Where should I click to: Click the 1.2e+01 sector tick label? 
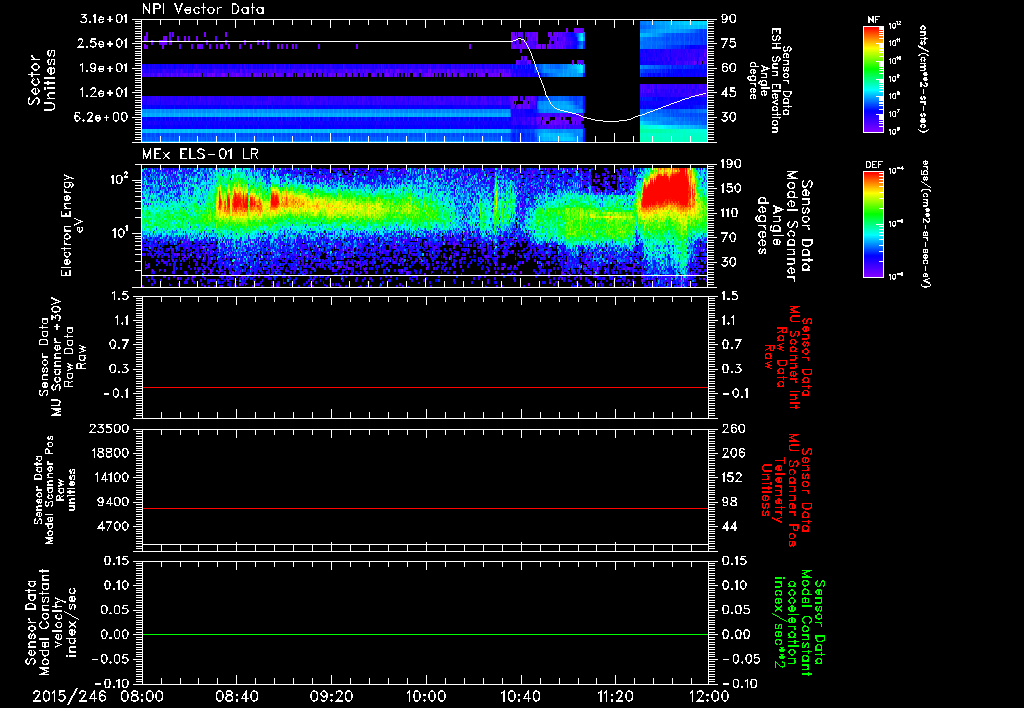(x=104, y=93)
